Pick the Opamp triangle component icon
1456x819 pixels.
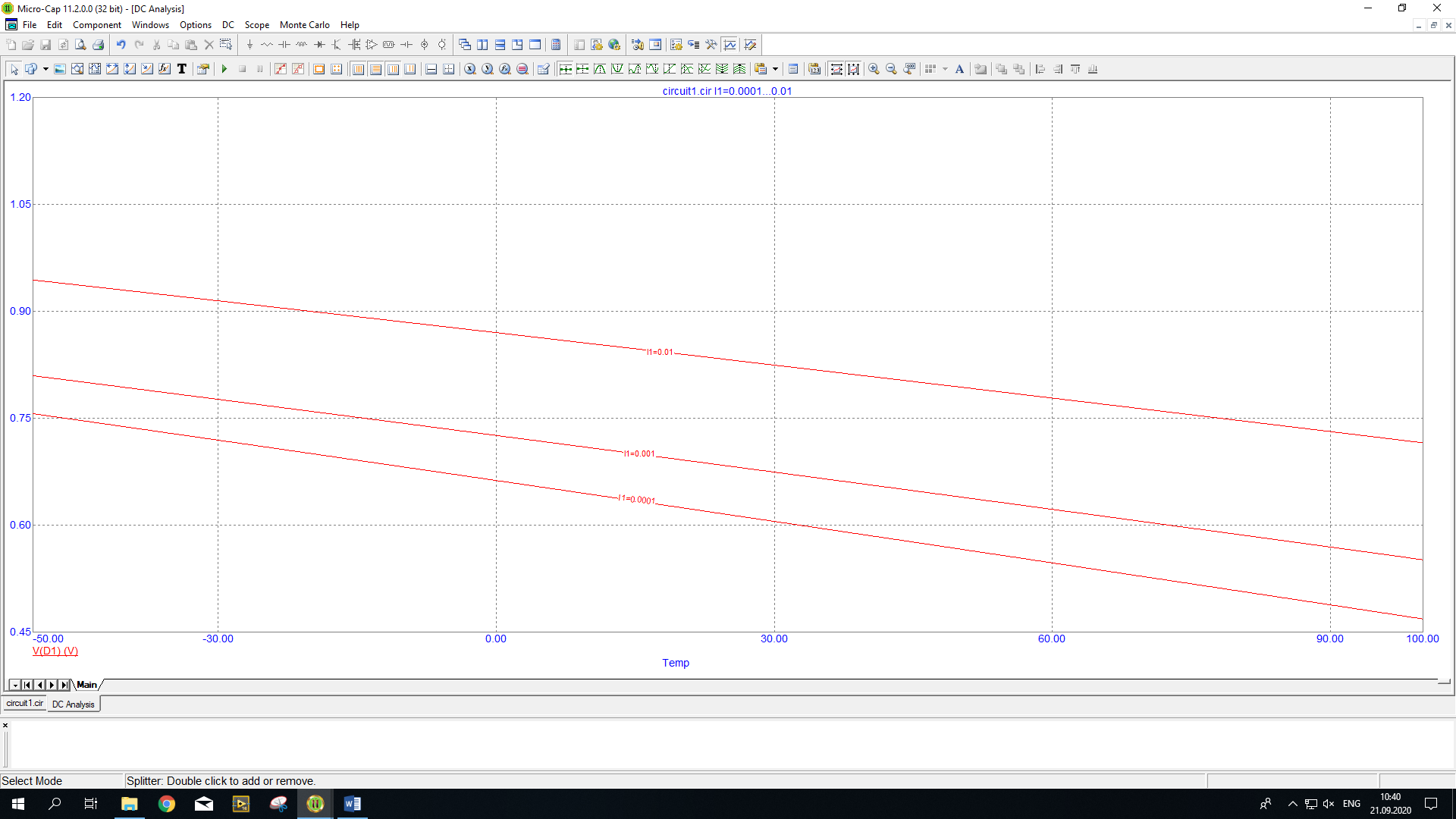(372, 45)
